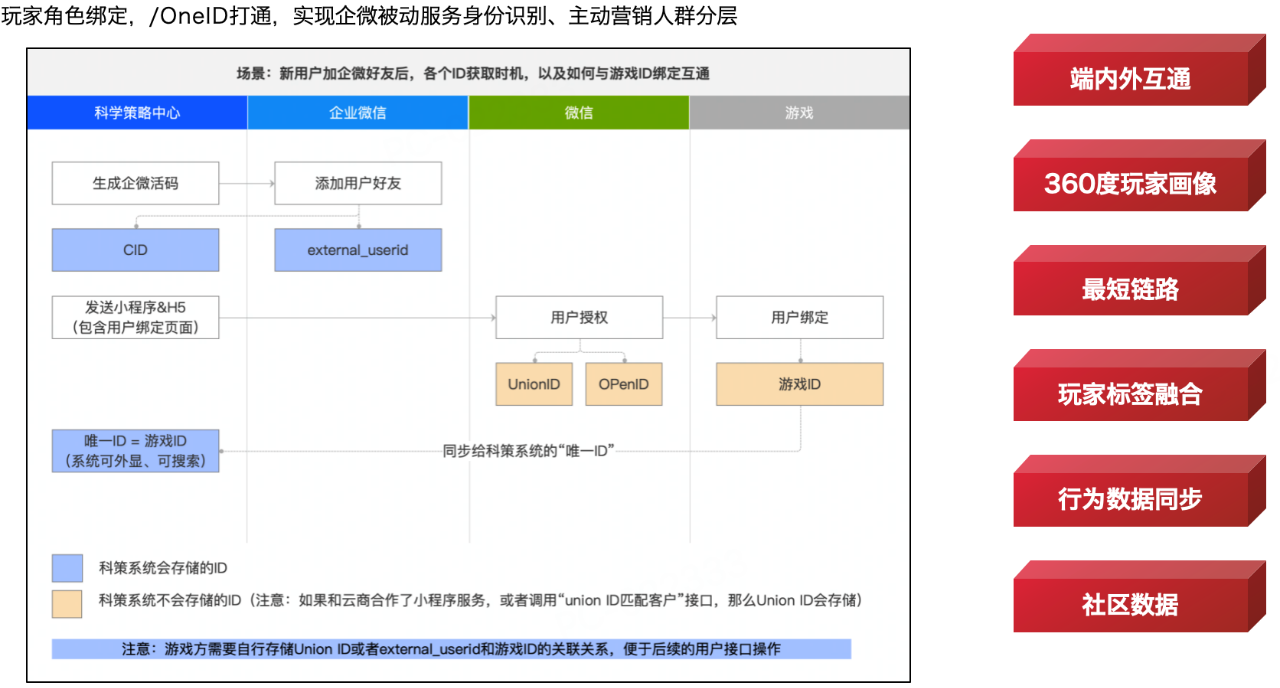The width and height of the screenshot is (1280, 688).
Task: Click the 唯一ID = 游戏ID box
Action: point(136,451)
